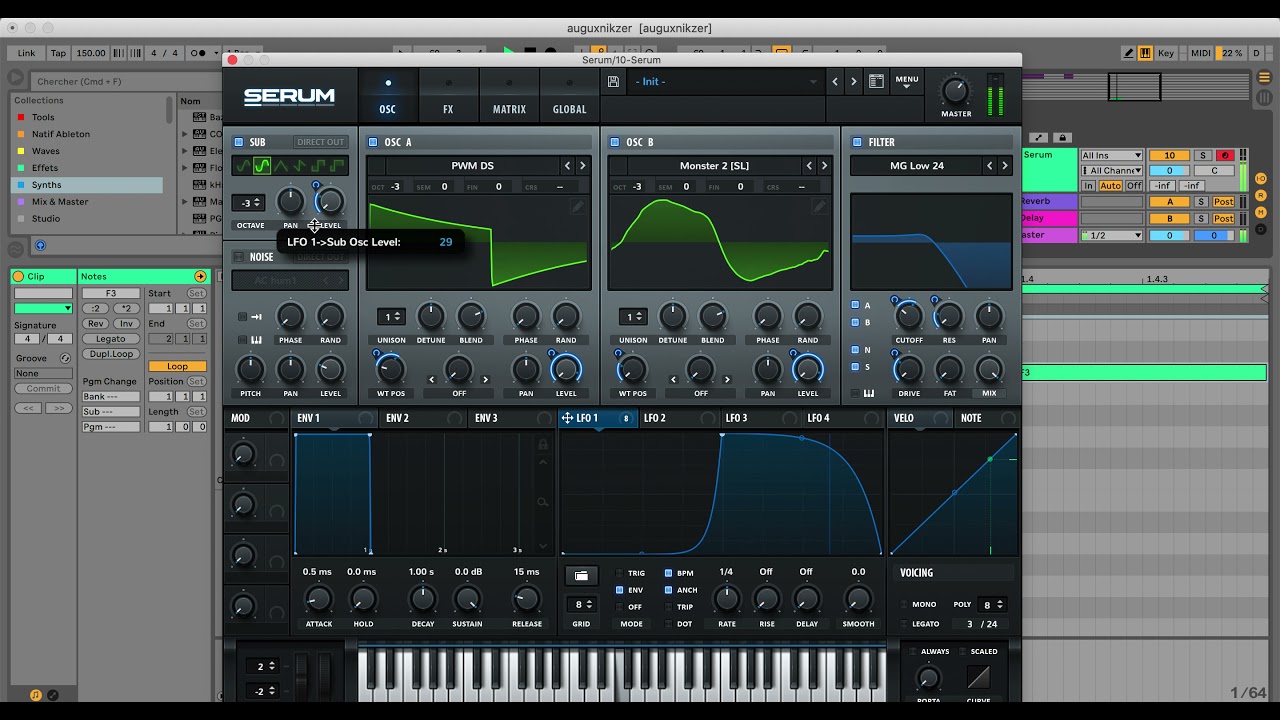Screen dimensions: 1280x720
Task: Click the pencil edit icon in OSC A
Action: point(577,206)
